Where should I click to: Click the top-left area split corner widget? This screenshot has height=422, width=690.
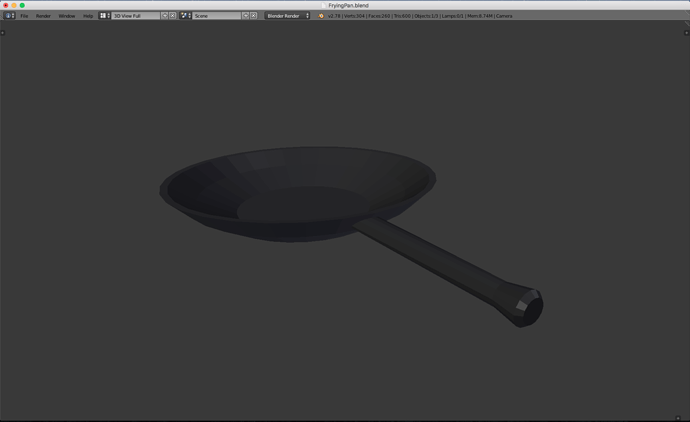tap(3, 33)
